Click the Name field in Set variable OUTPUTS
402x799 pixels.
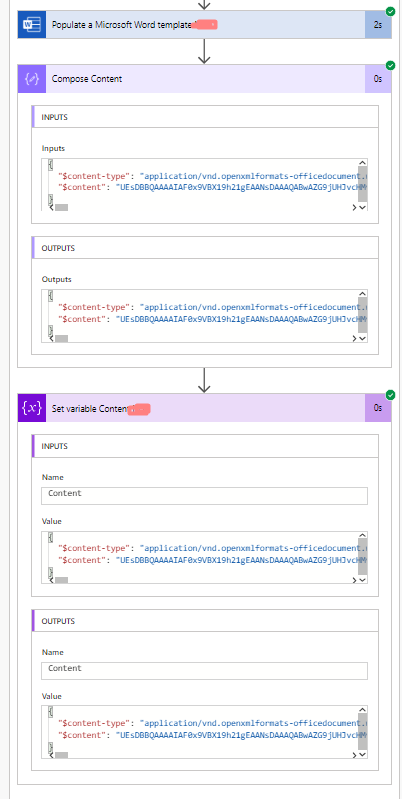[204, 671]
